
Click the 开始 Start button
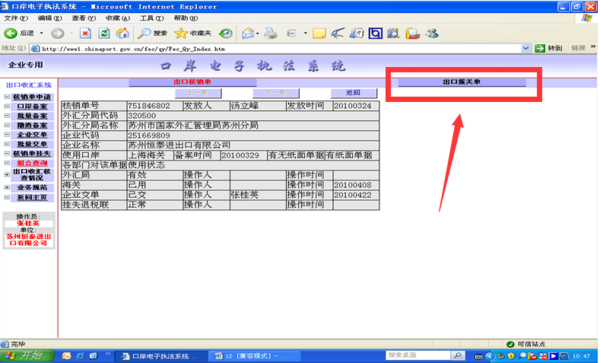tap(27, 356)
